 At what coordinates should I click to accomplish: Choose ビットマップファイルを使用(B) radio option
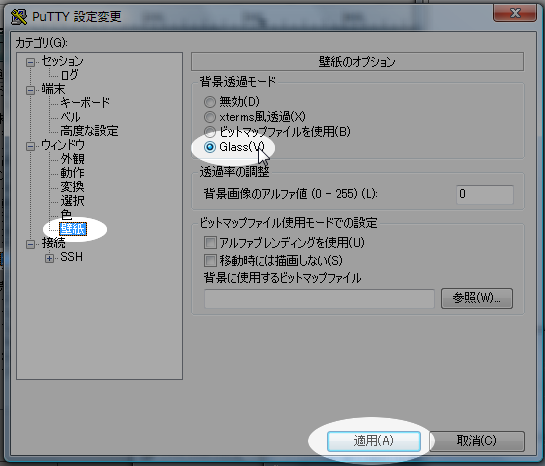tap(210, 132)
